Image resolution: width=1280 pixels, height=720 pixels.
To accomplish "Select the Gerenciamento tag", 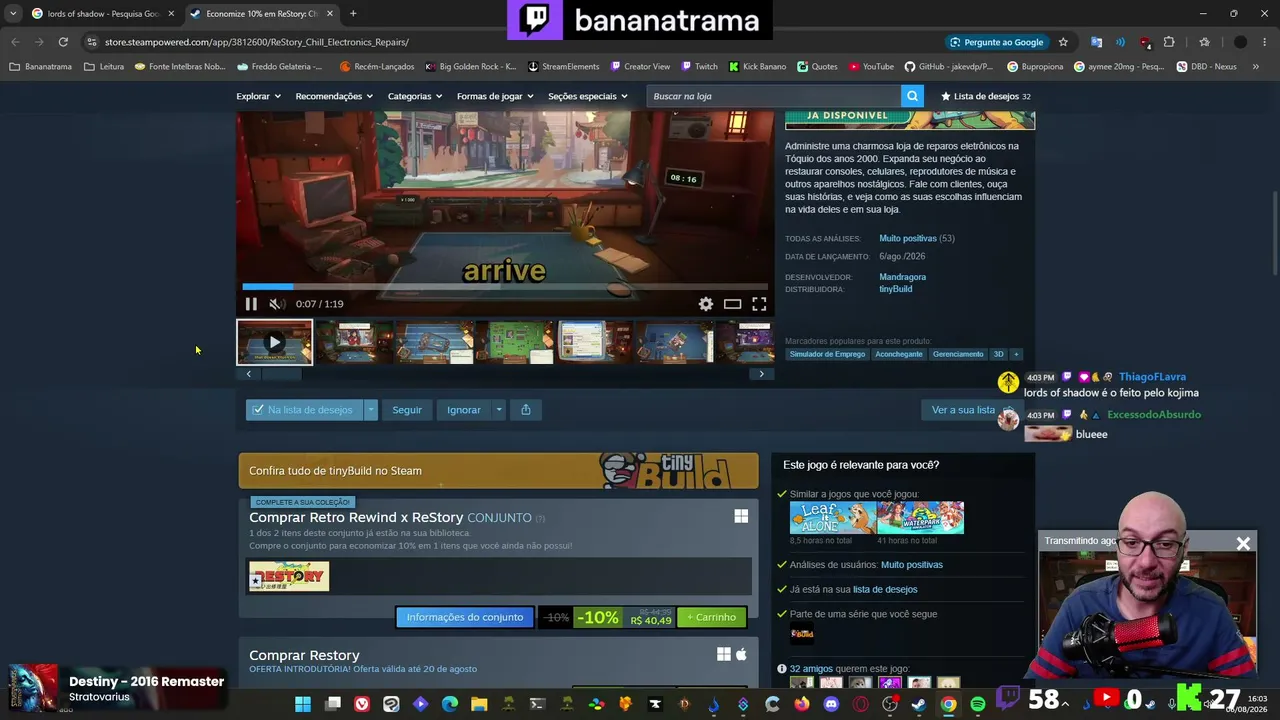I will (x=958, y=354).
